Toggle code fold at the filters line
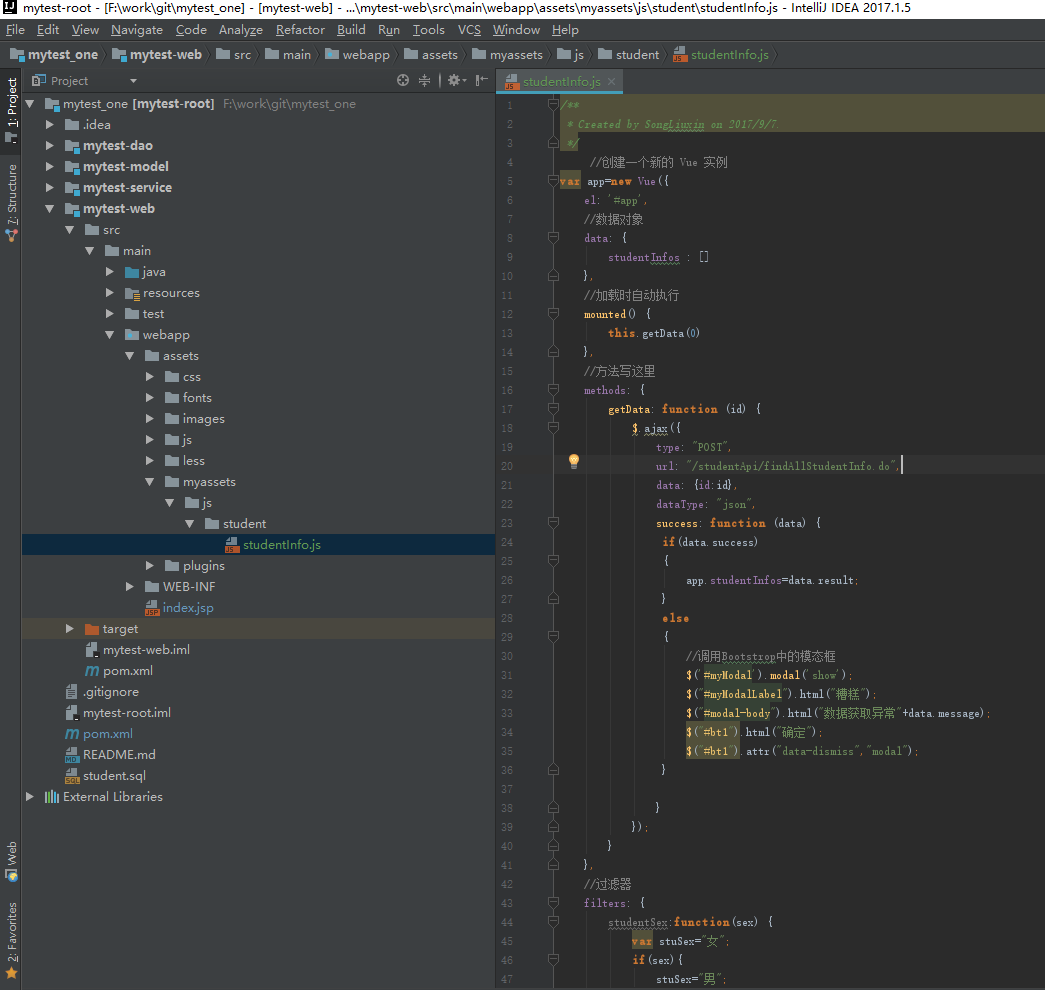1045x990 pixels. [x=553, y=903]
